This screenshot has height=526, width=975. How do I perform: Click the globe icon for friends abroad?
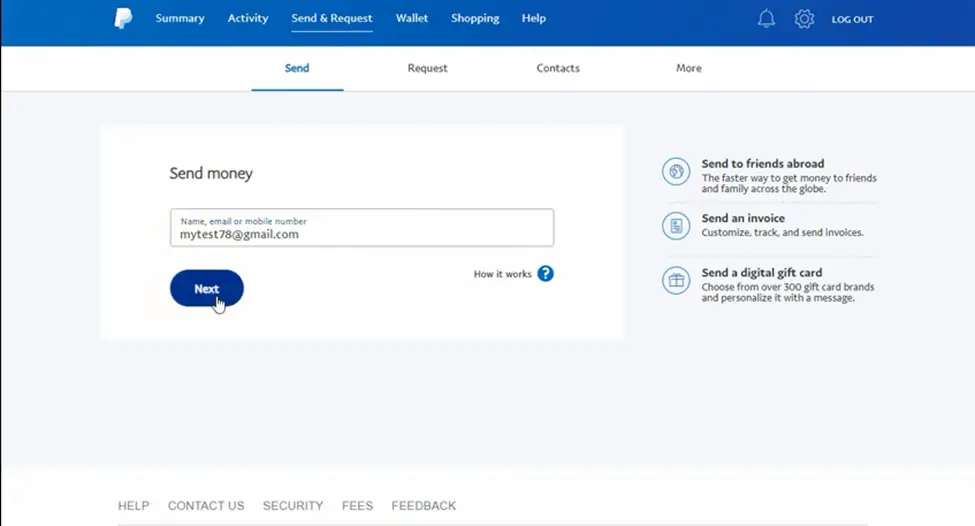676,172
